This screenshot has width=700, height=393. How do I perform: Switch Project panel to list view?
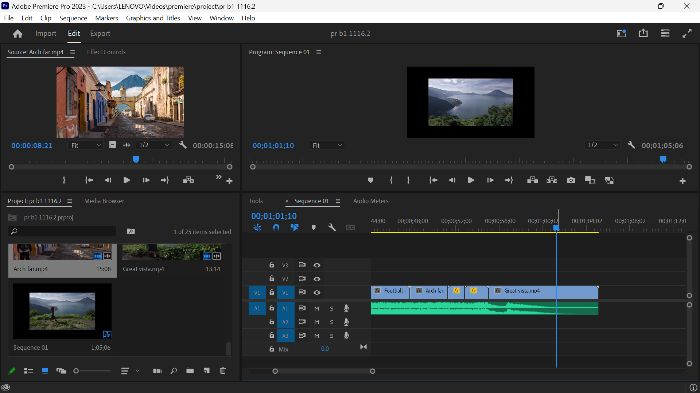pos(28,371)
